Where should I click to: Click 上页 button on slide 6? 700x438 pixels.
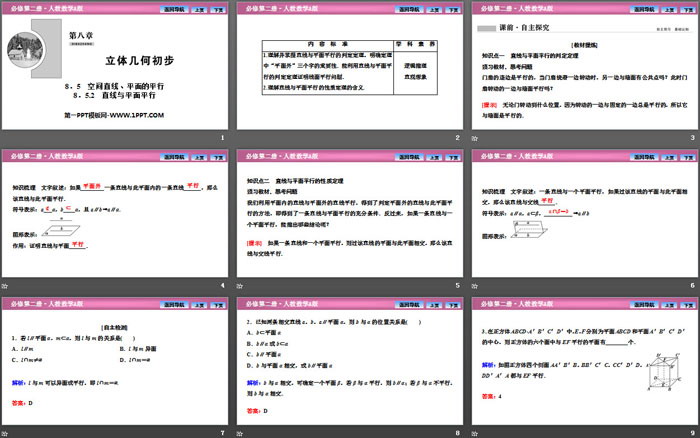tap(669, 157)
